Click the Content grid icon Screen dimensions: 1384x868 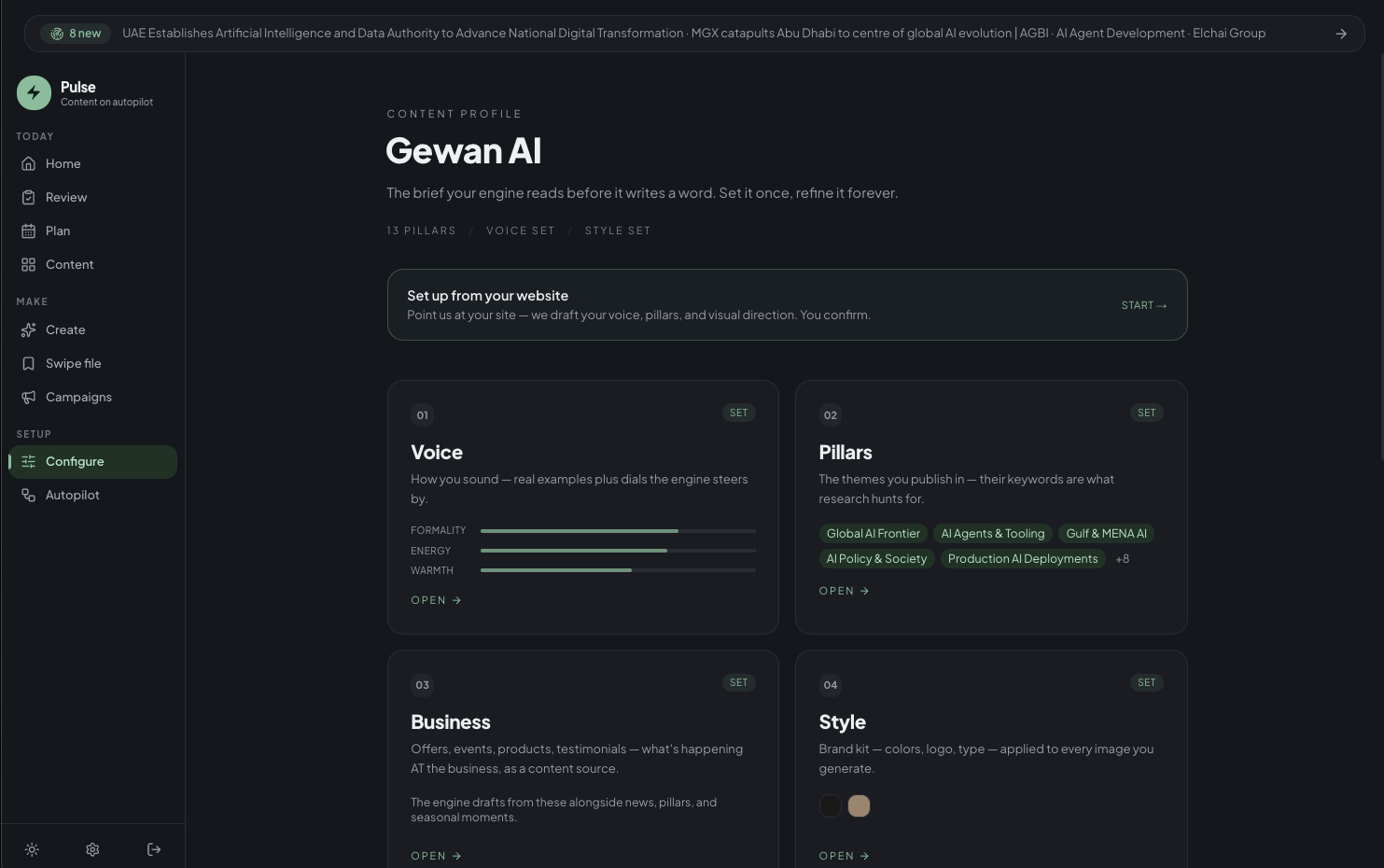coord(29,264)
